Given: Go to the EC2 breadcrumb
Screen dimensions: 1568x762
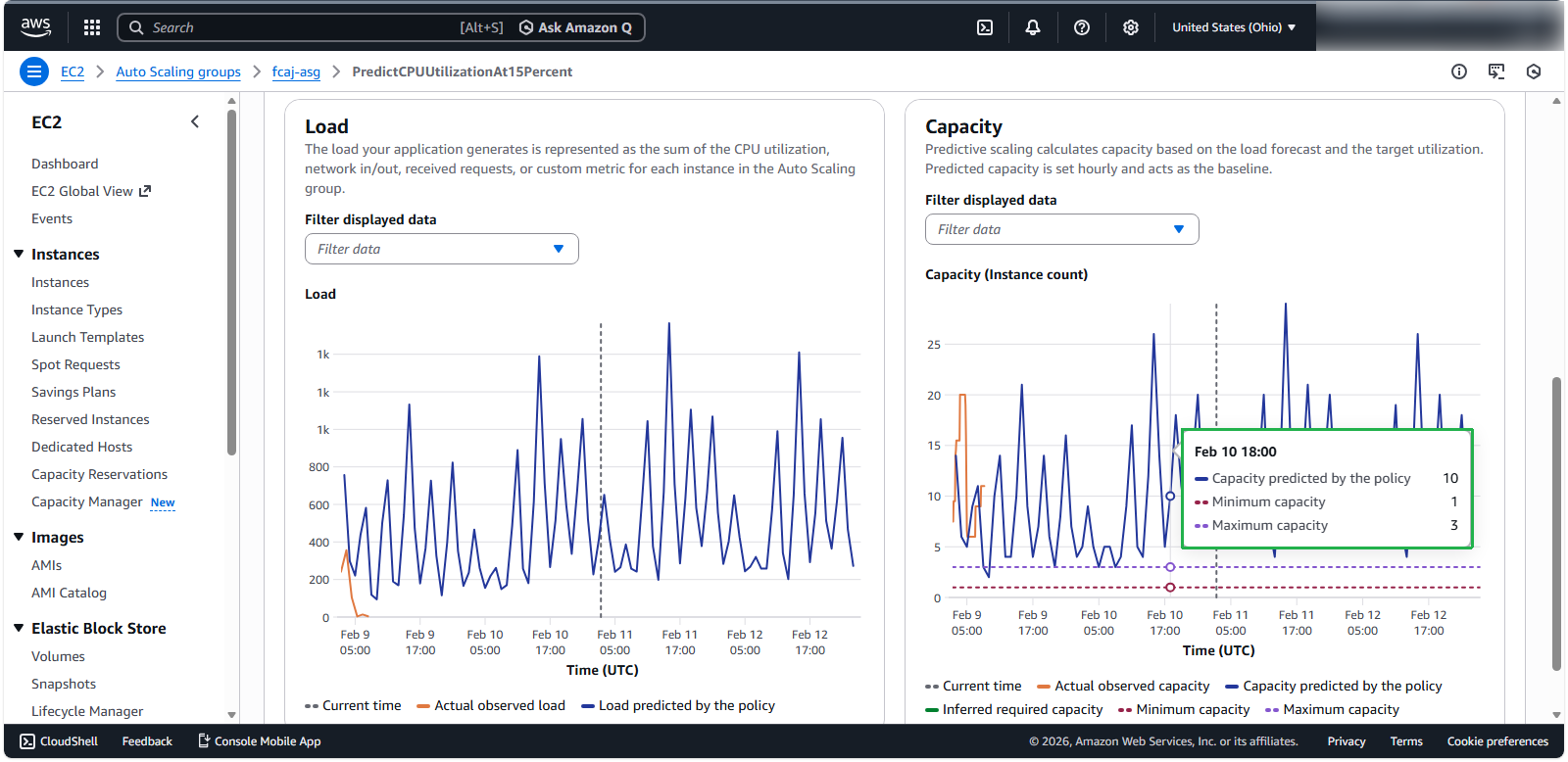Looking at the screenshot, I should click(x=73, y=71).
